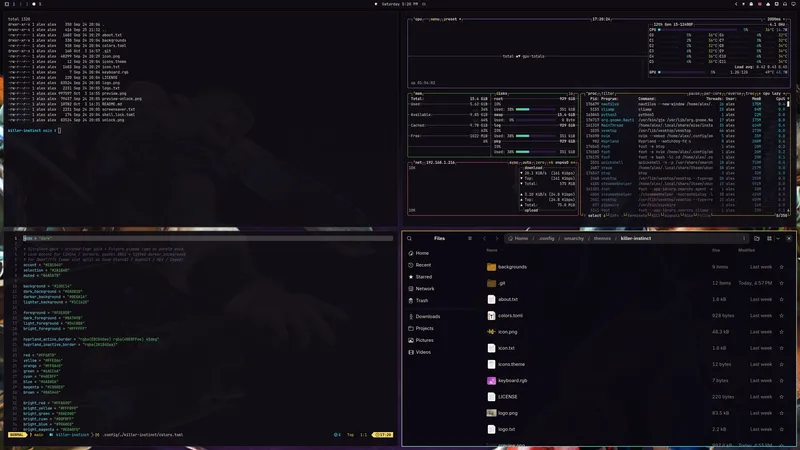Open Recent in Files sidebar

click(420, 265)
